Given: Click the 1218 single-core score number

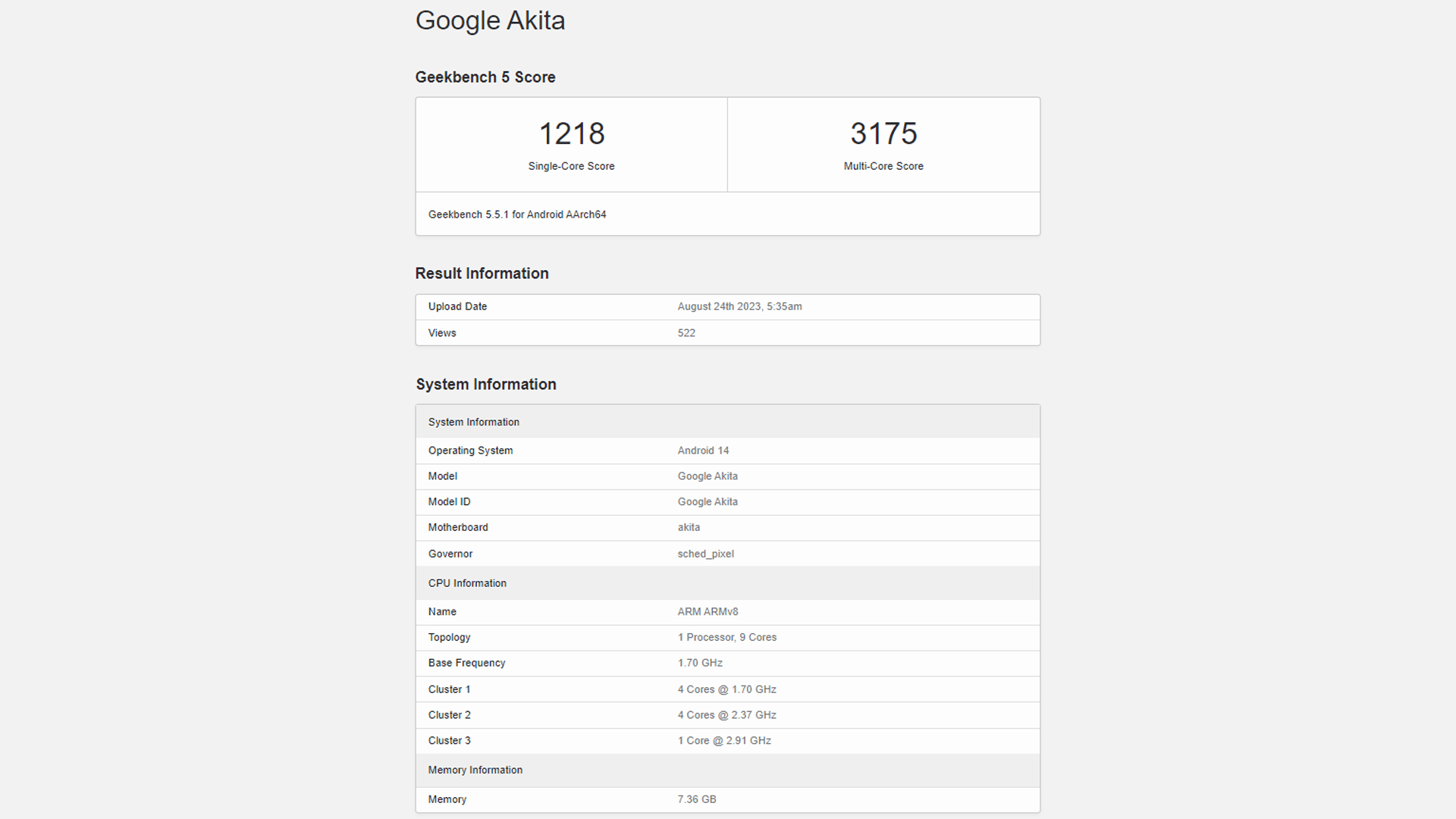Looking at the screenshot, I should pos(571,133).
